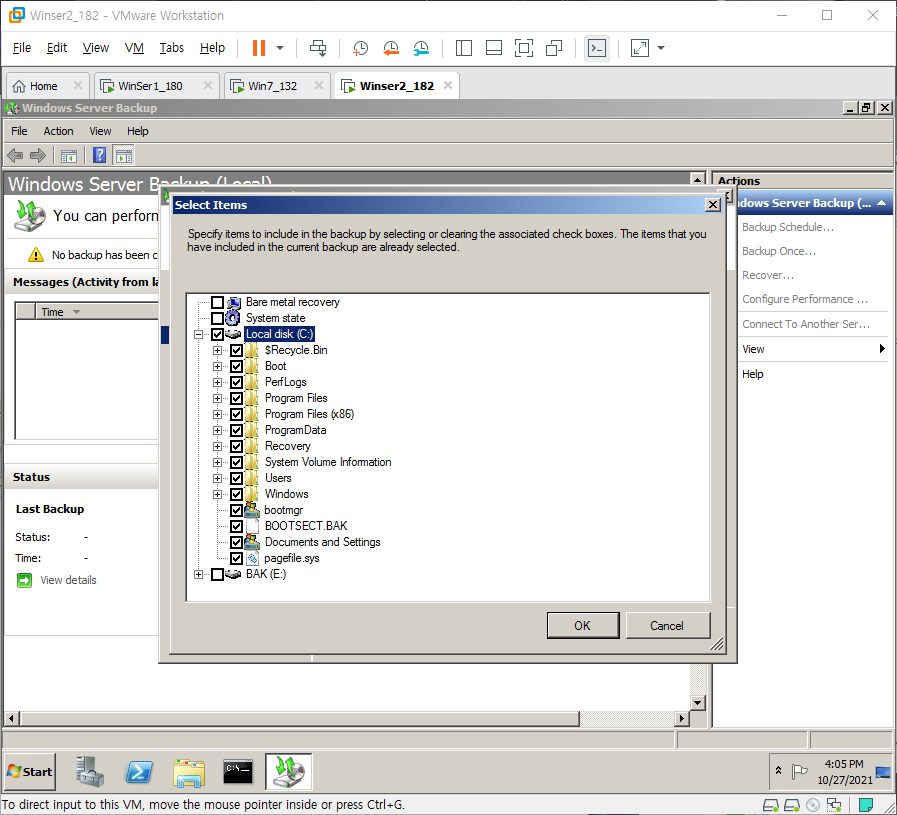The image size is (897, 815).
Task: Toggle the thumbnail bar icon
Action: tap(494, 48)
